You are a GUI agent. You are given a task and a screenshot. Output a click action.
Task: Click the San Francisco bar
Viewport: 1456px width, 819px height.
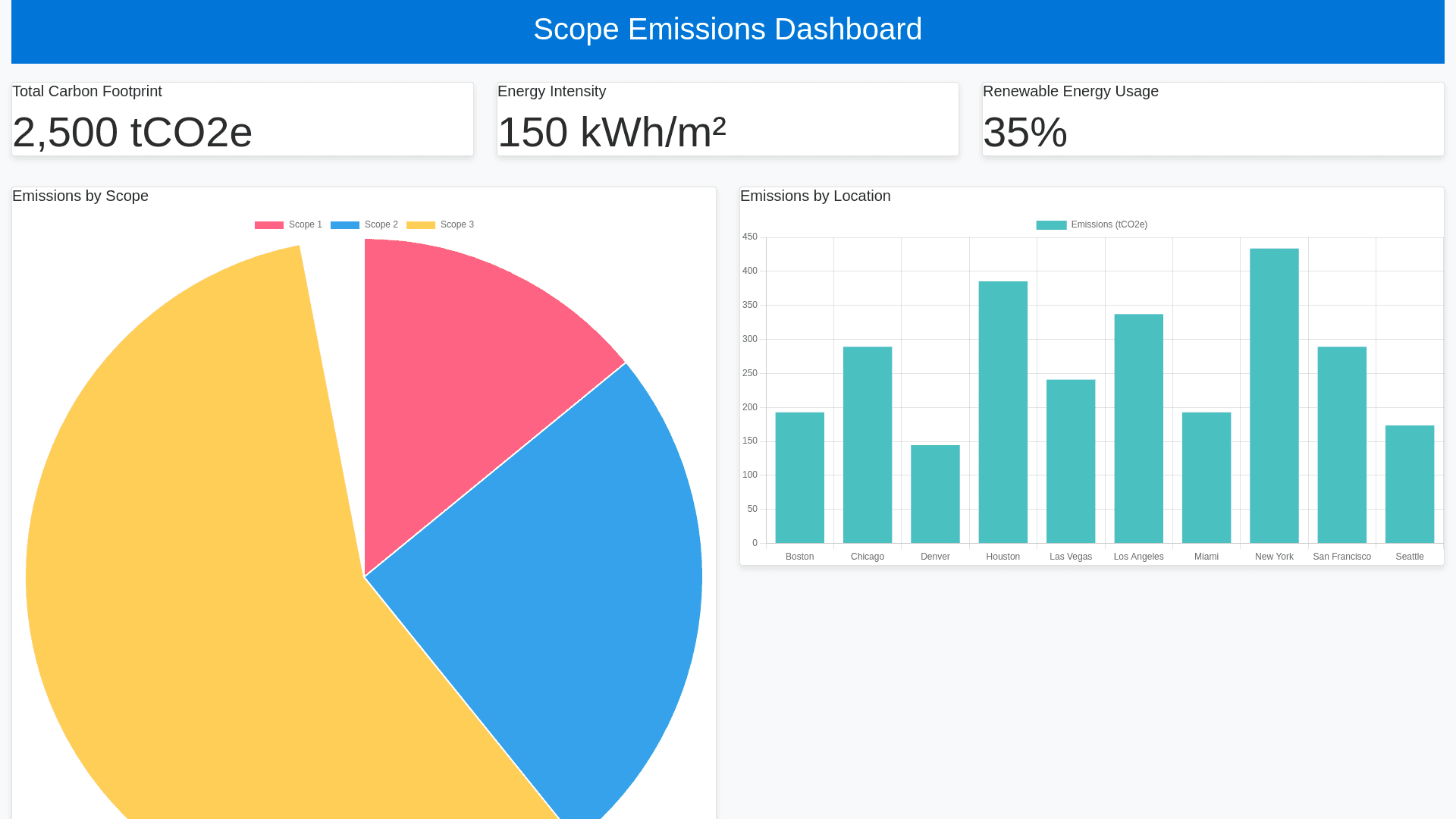tap(1341, 445)
